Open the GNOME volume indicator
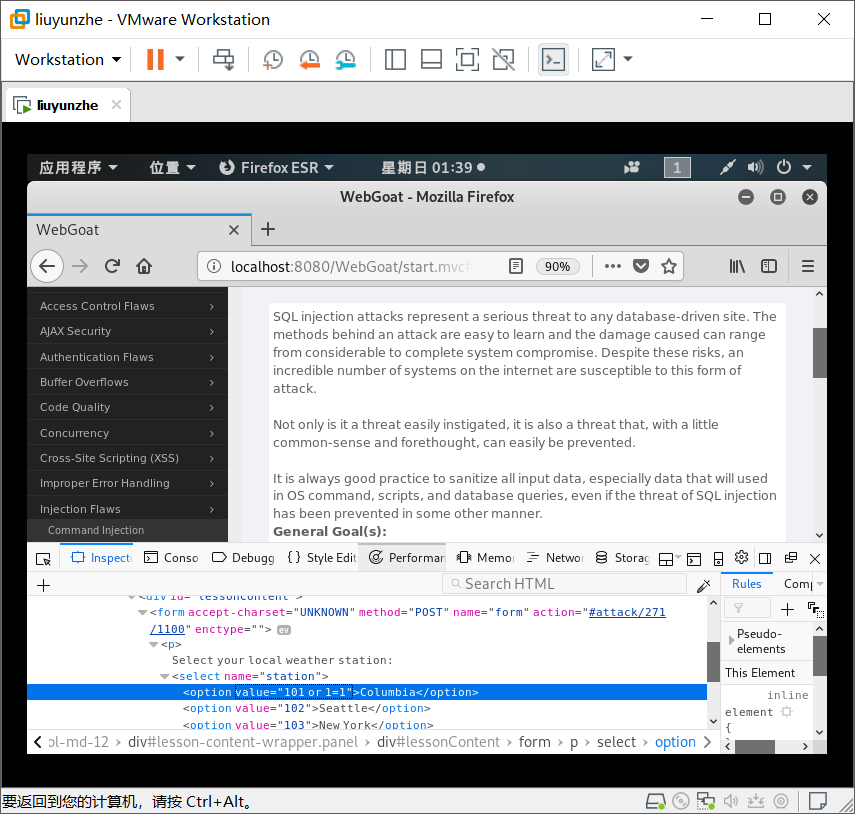Image resolution: width=855 pixels, height=814 pixels. (755, 167)
